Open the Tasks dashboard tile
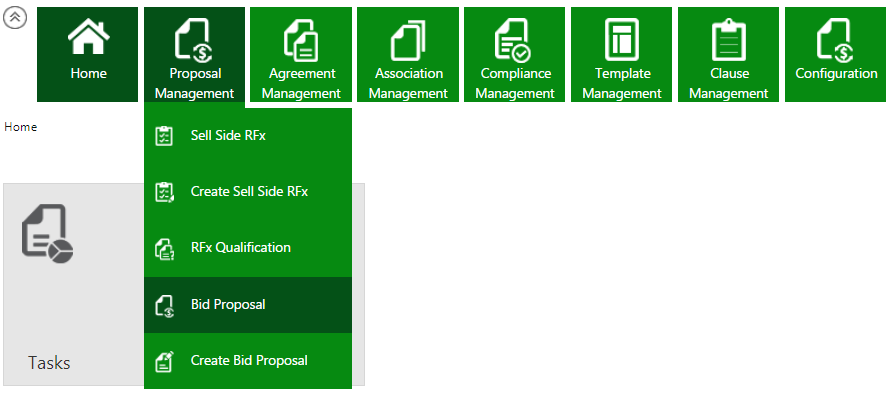This screenshot has width=891, height=396. click(74, 285)
